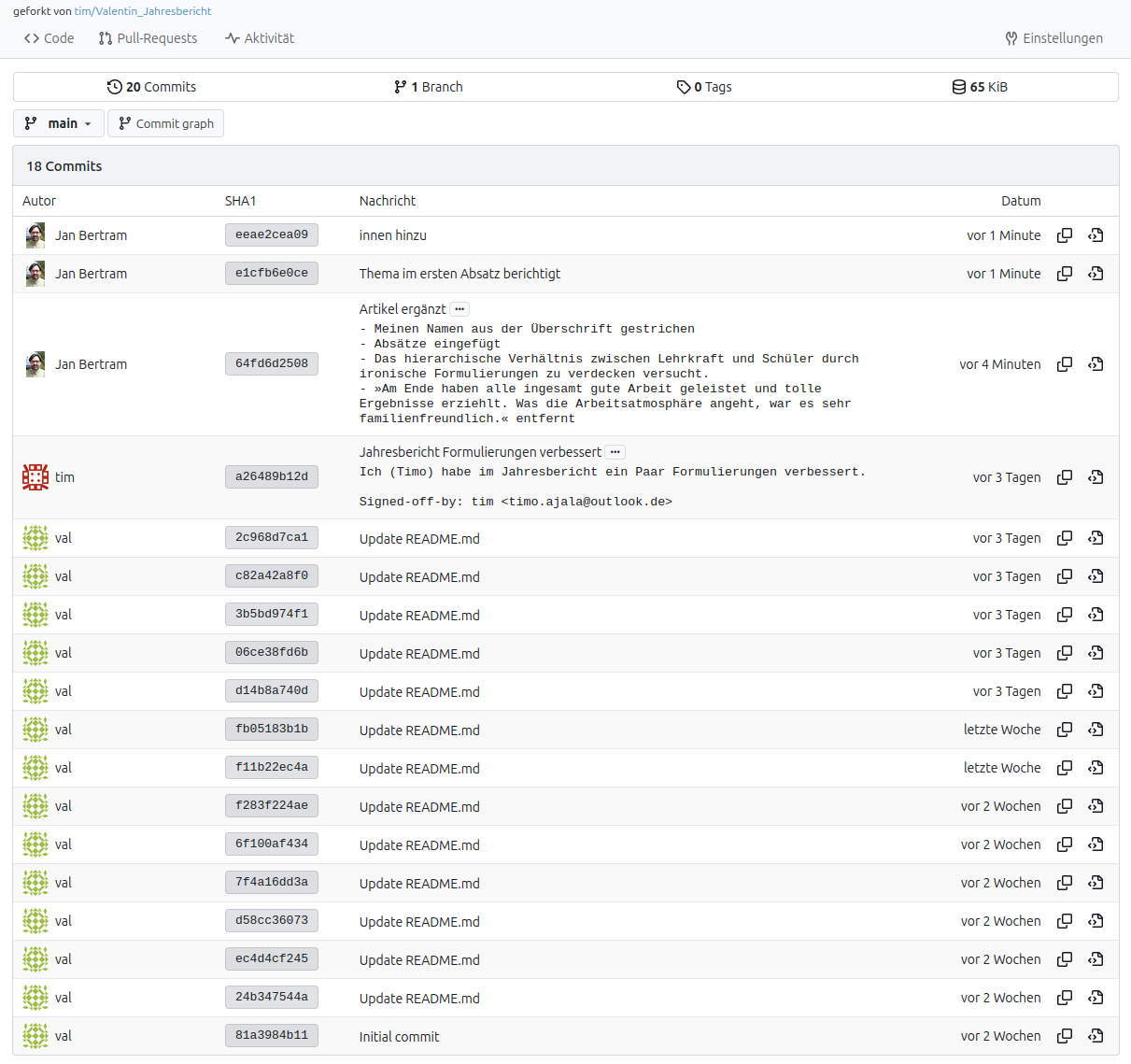The width and height of the screenshot is (1131, 1064).
Task: Switch to the Pull-Requests tab
Action: [148, 38]
